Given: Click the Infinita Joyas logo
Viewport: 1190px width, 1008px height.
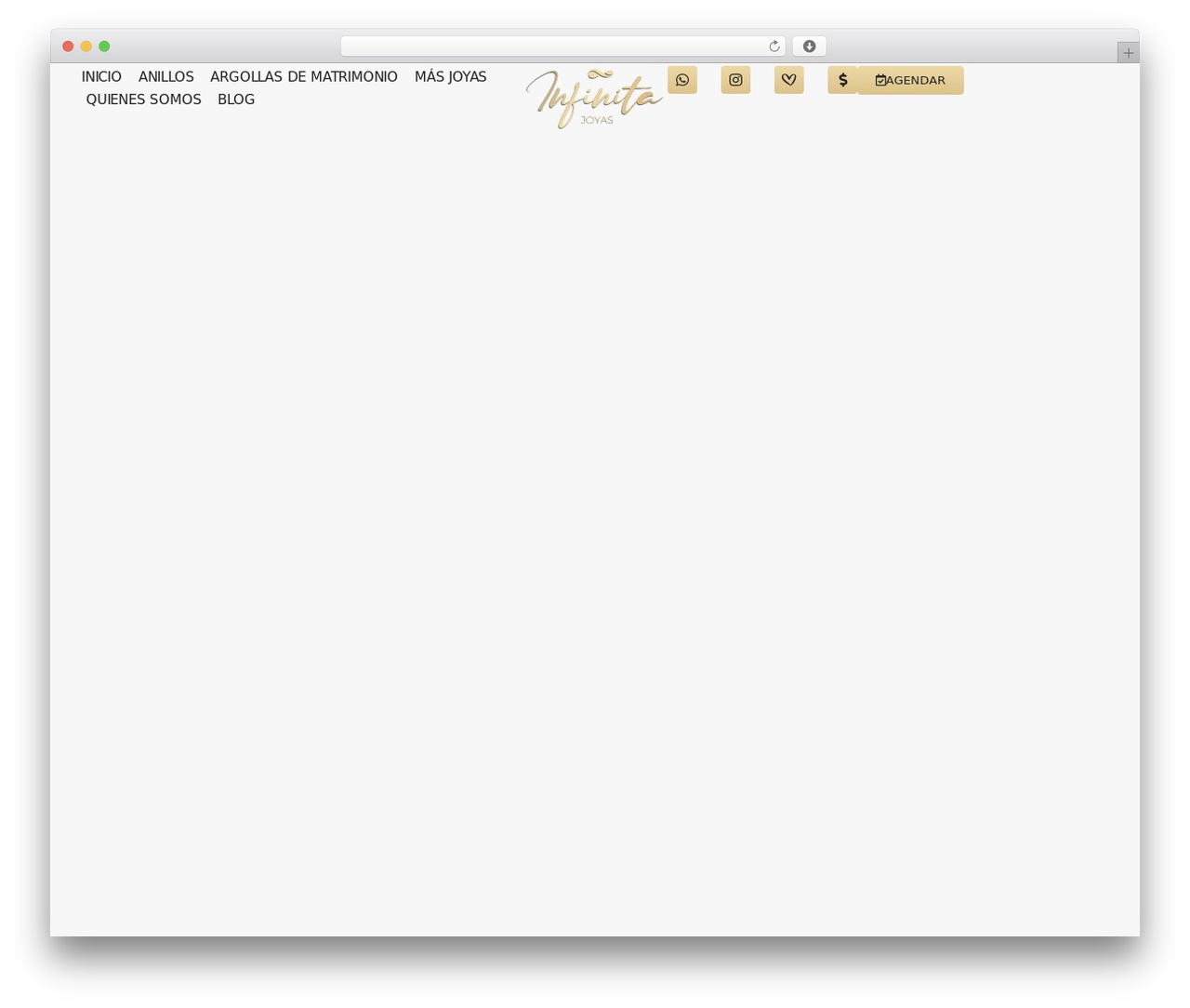Looking at the screenshot, I should (594, 99).
